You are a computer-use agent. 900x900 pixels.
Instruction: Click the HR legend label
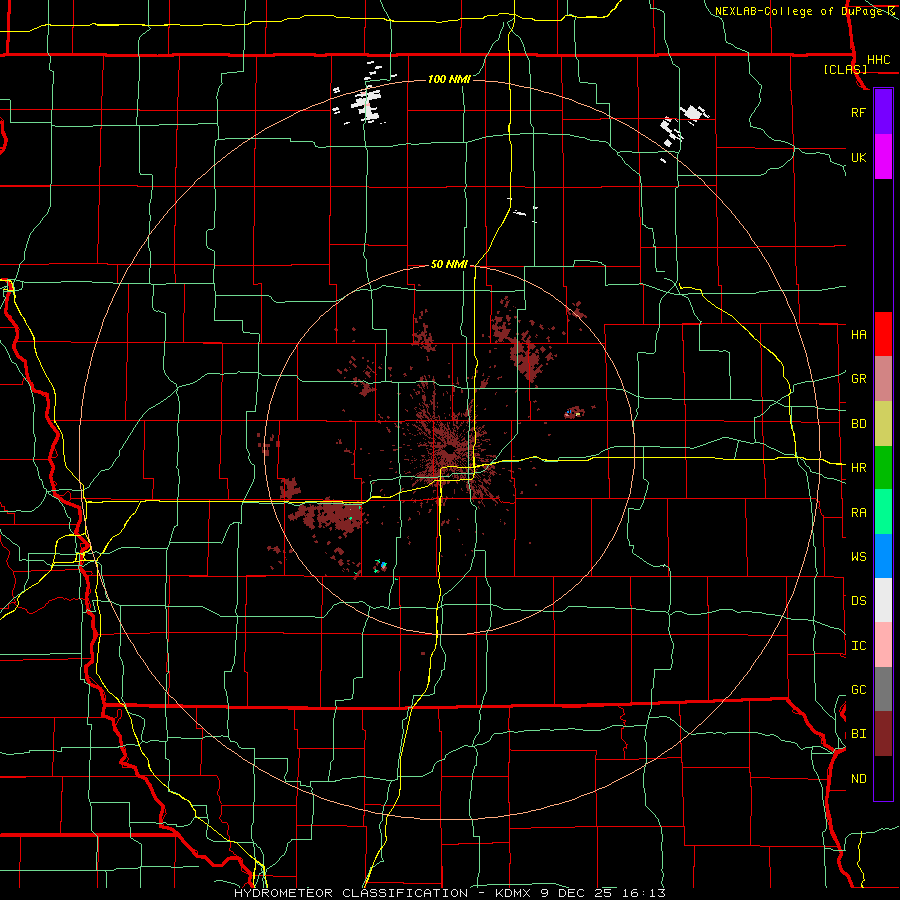pyautogui.click(x=859, y=468)
